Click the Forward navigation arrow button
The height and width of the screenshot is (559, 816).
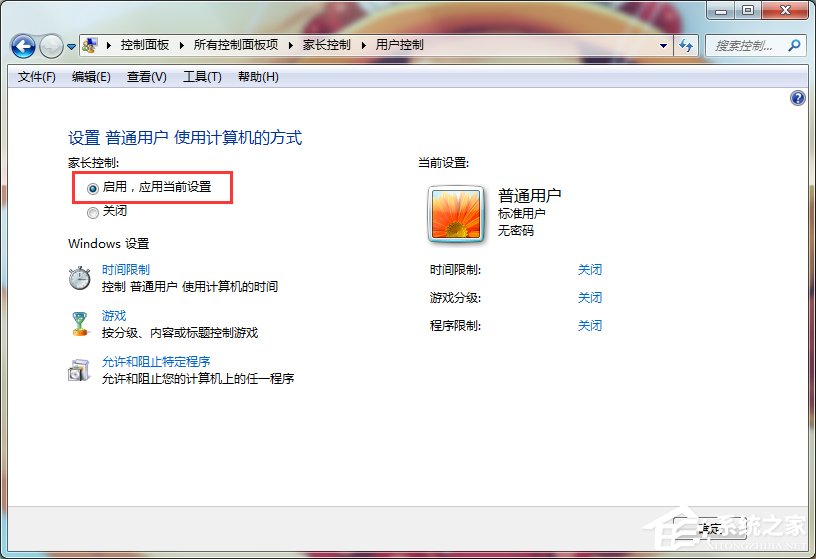point(51,46)
